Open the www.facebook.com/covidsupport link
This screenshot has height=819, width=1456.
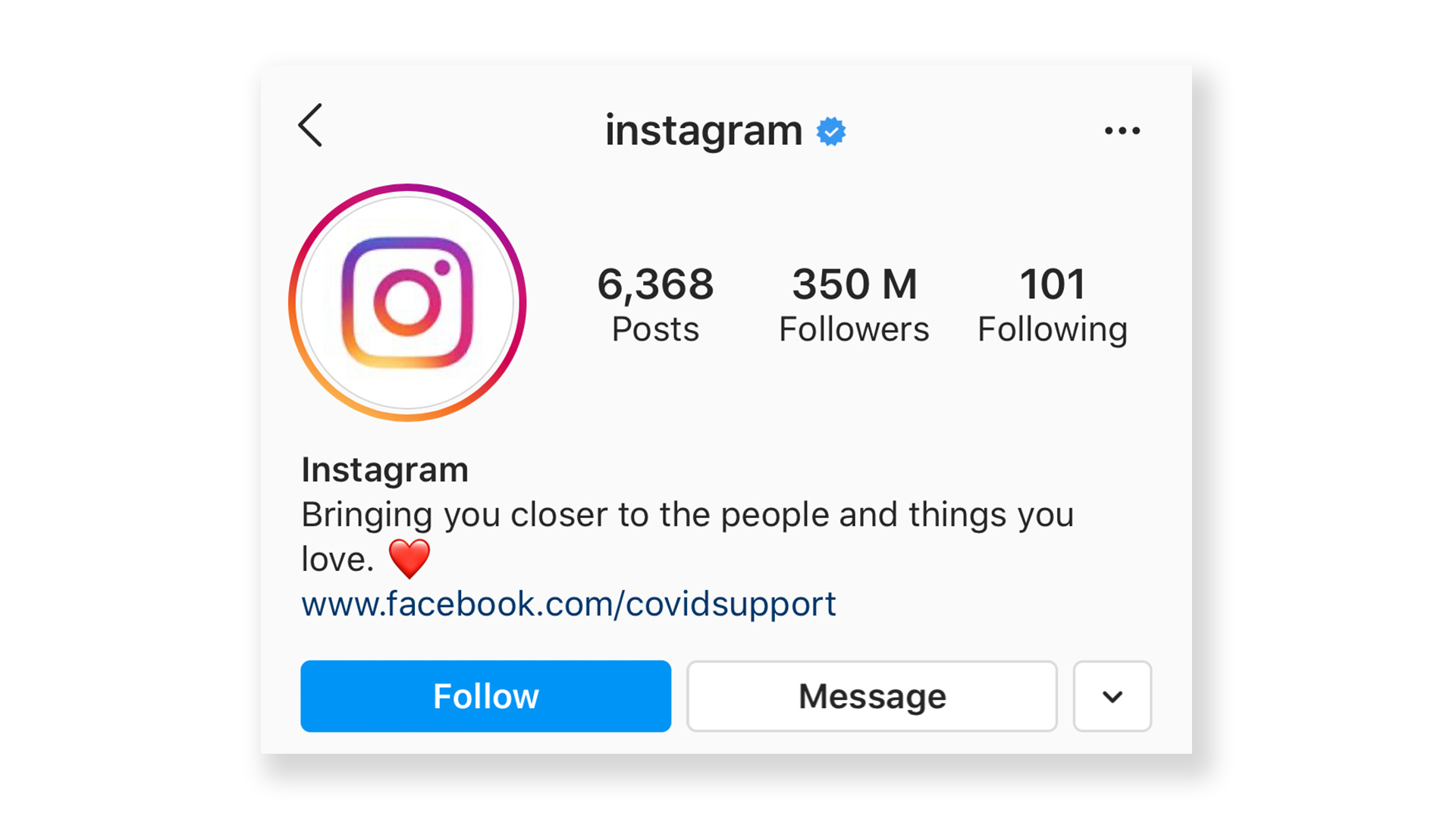pos(569,603)
